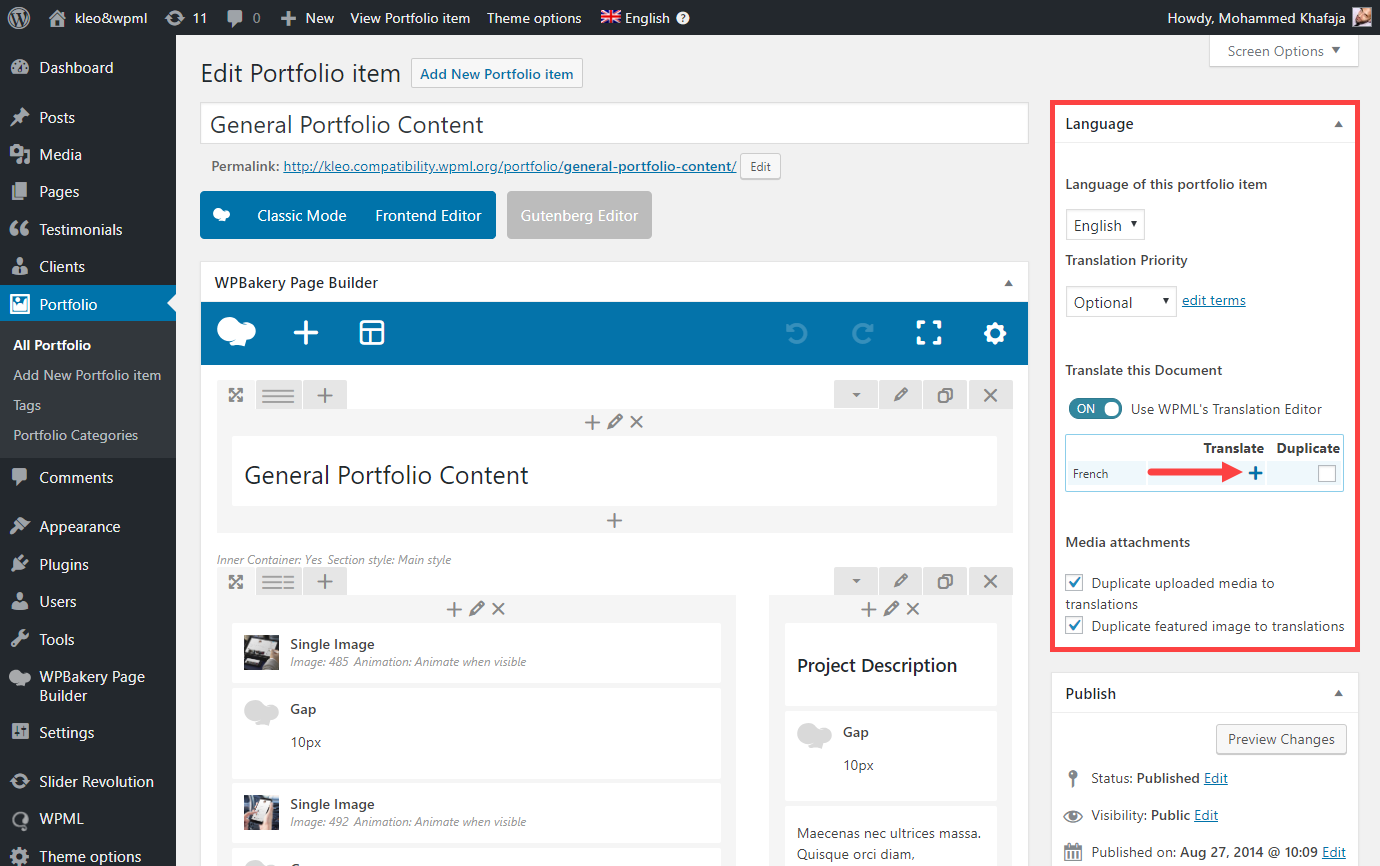The width and height of the screenshot is (1380, 866).
Task: Change the second row's column layout icon
Action: pyautogui.click(x=278, y=581)
